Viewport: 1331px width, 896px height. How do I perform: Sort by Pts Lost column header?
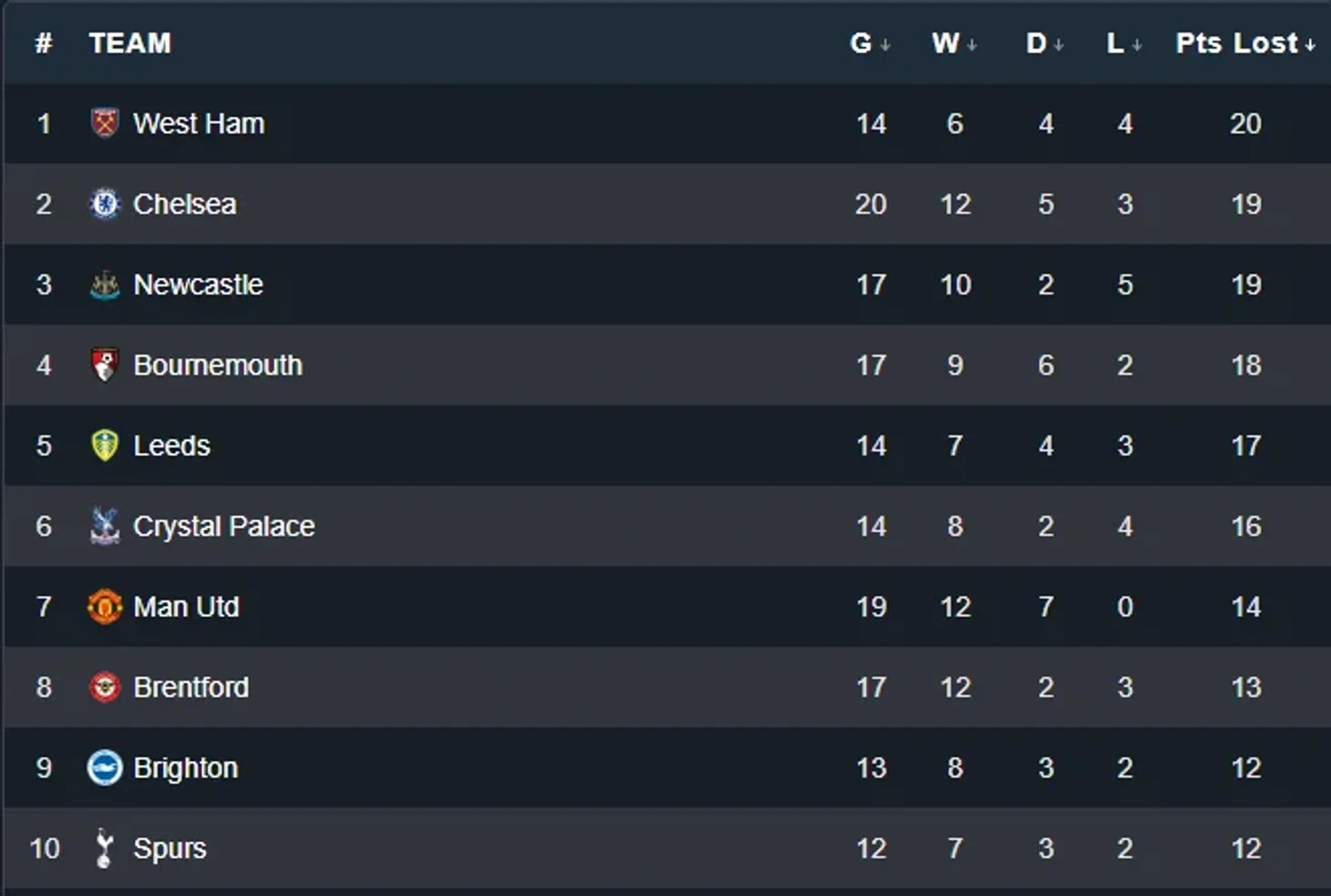tap(1244, 43)
